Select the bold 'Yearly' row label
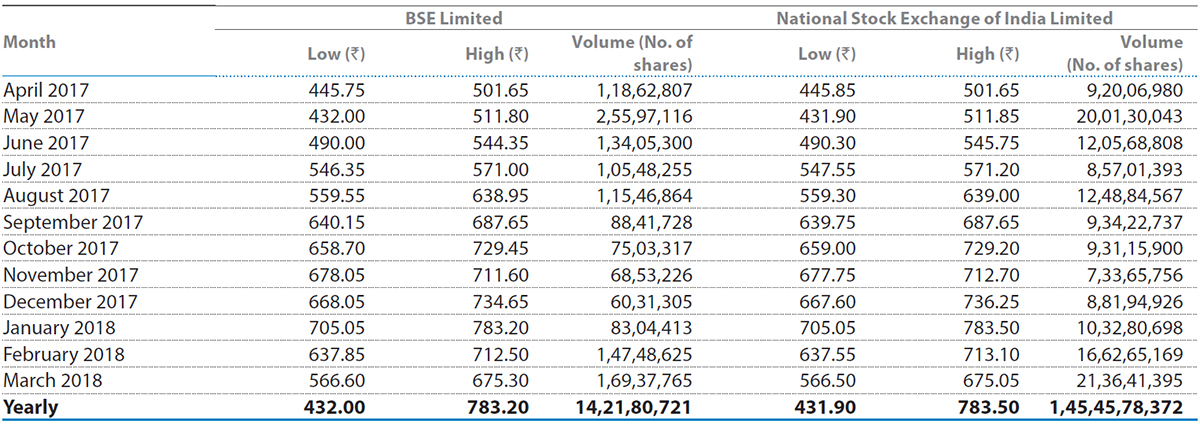The height and width of the screenshot is (424, 1200). (31, 407)
